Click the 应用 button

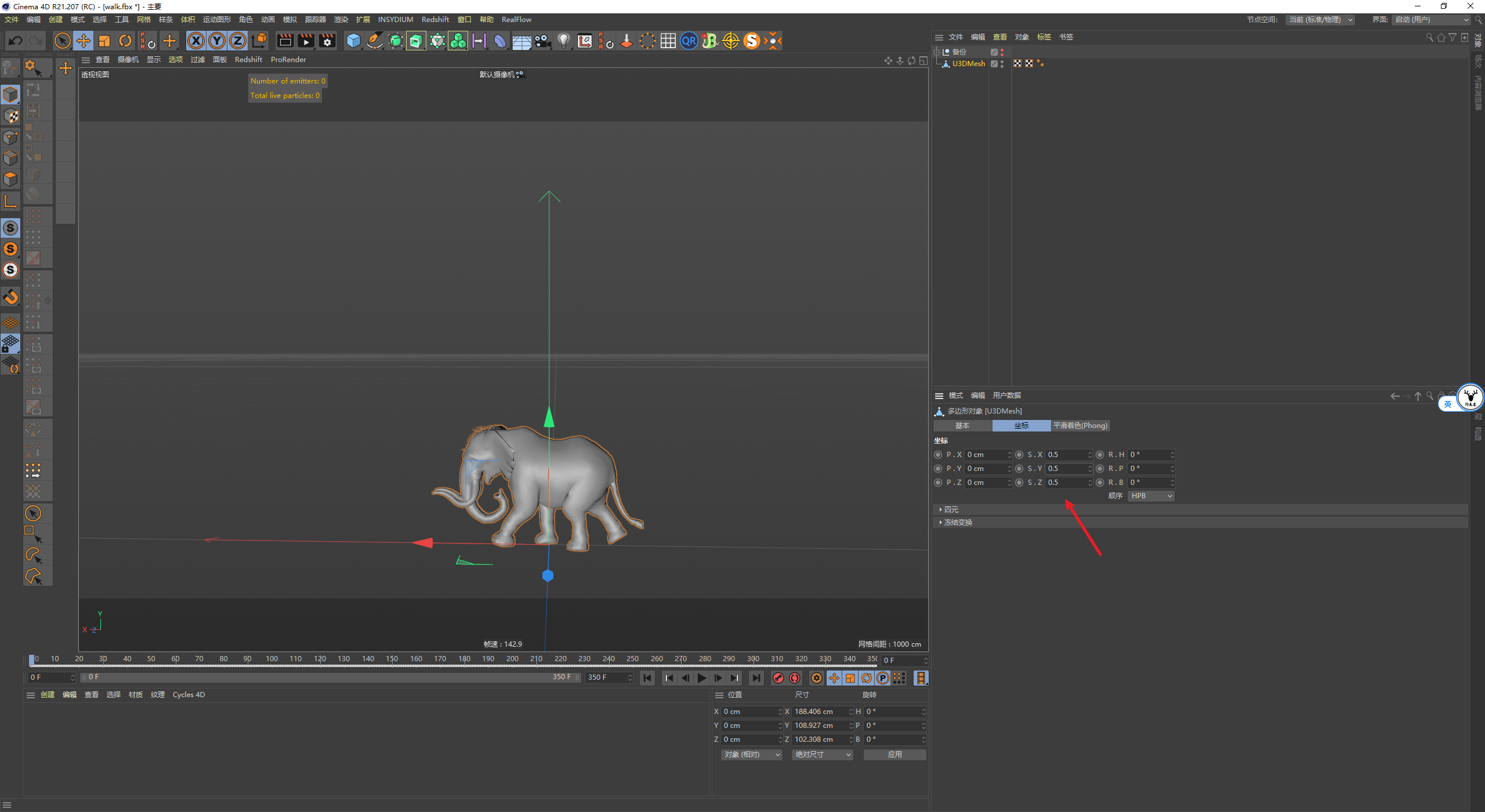(x=894, y=755)
